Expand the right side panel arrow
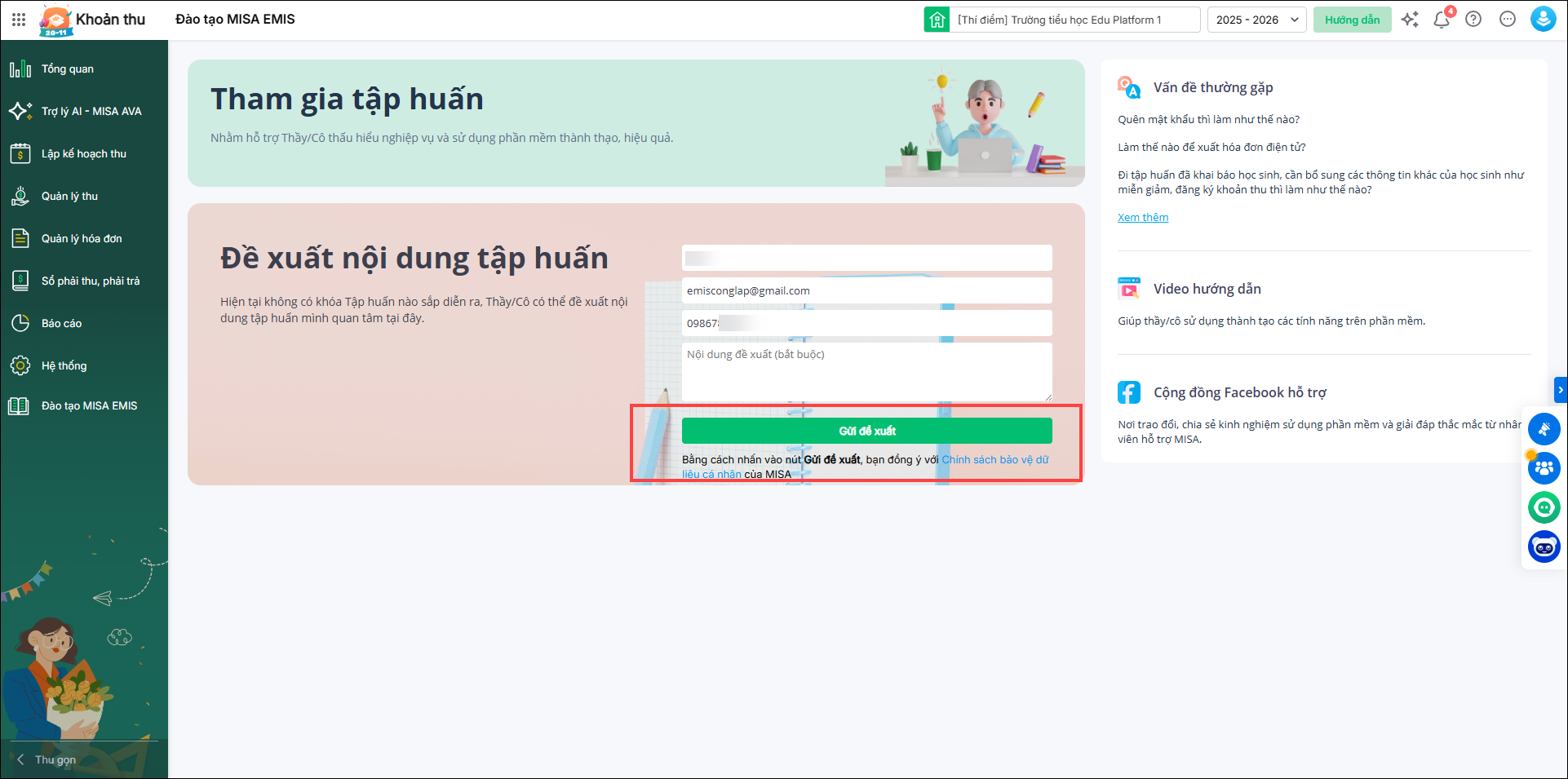The height and width of the screenshot is (779, 1568). [1560, 390]
